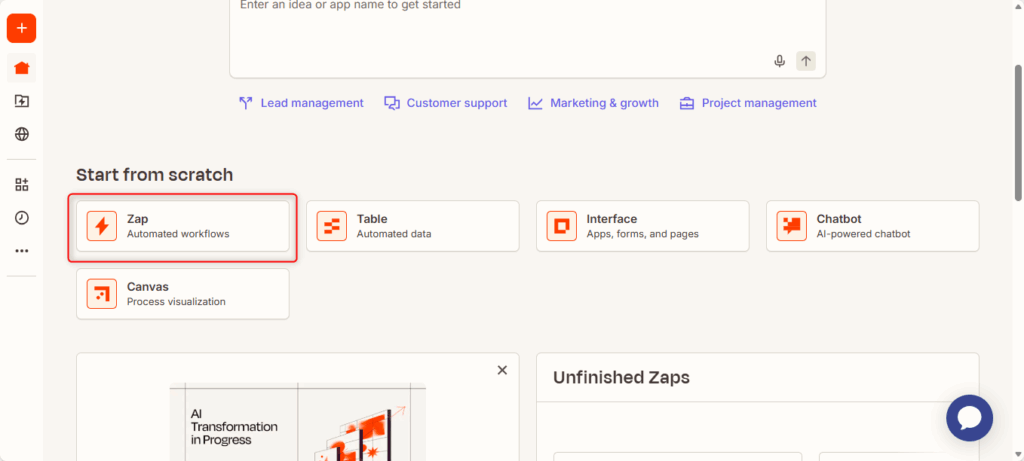Open Home from the sidebar

coord(21,68)
